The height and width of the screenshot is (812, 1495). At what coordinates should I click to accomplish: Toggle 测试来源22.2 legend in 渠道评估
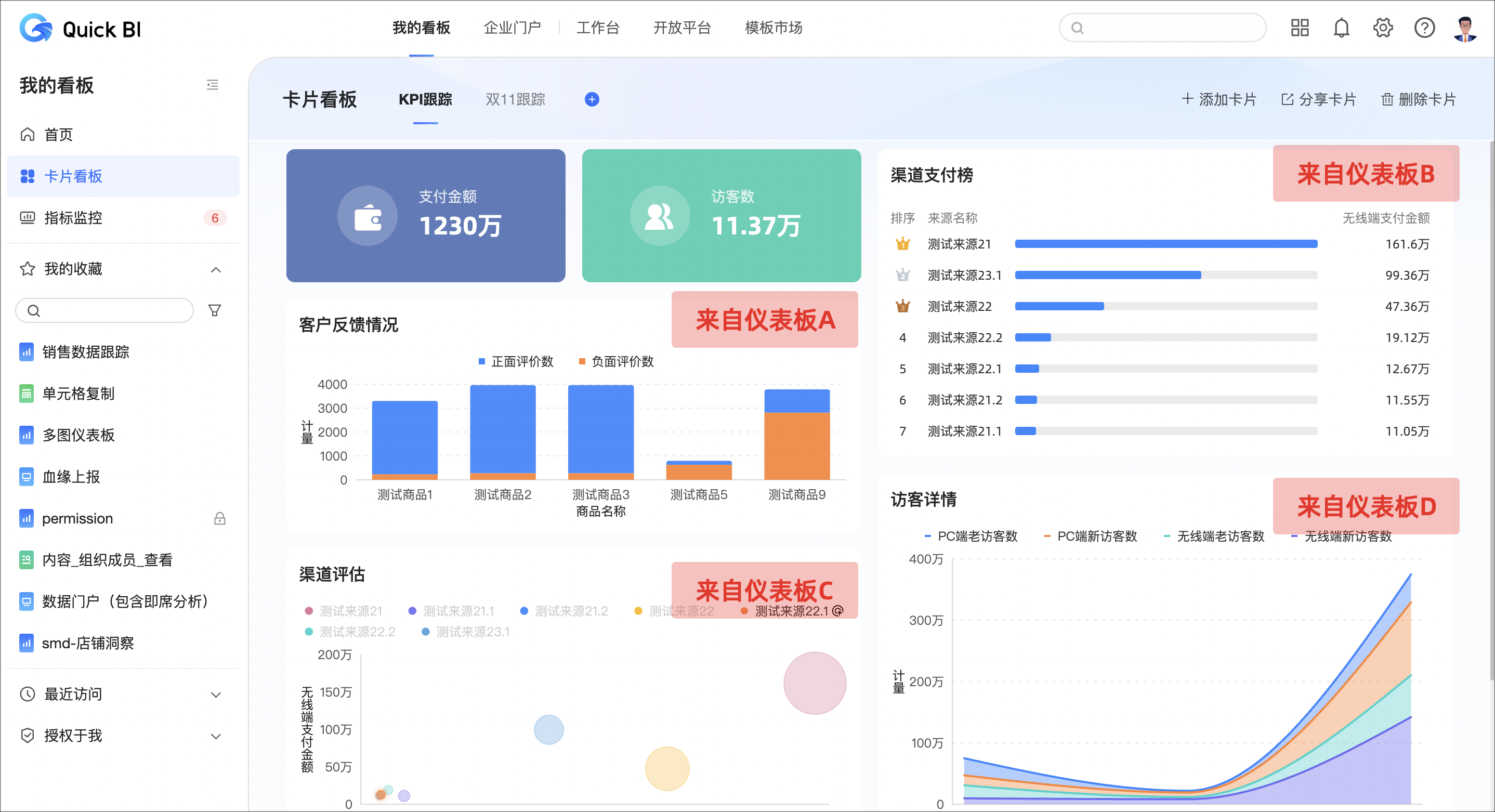349,632
